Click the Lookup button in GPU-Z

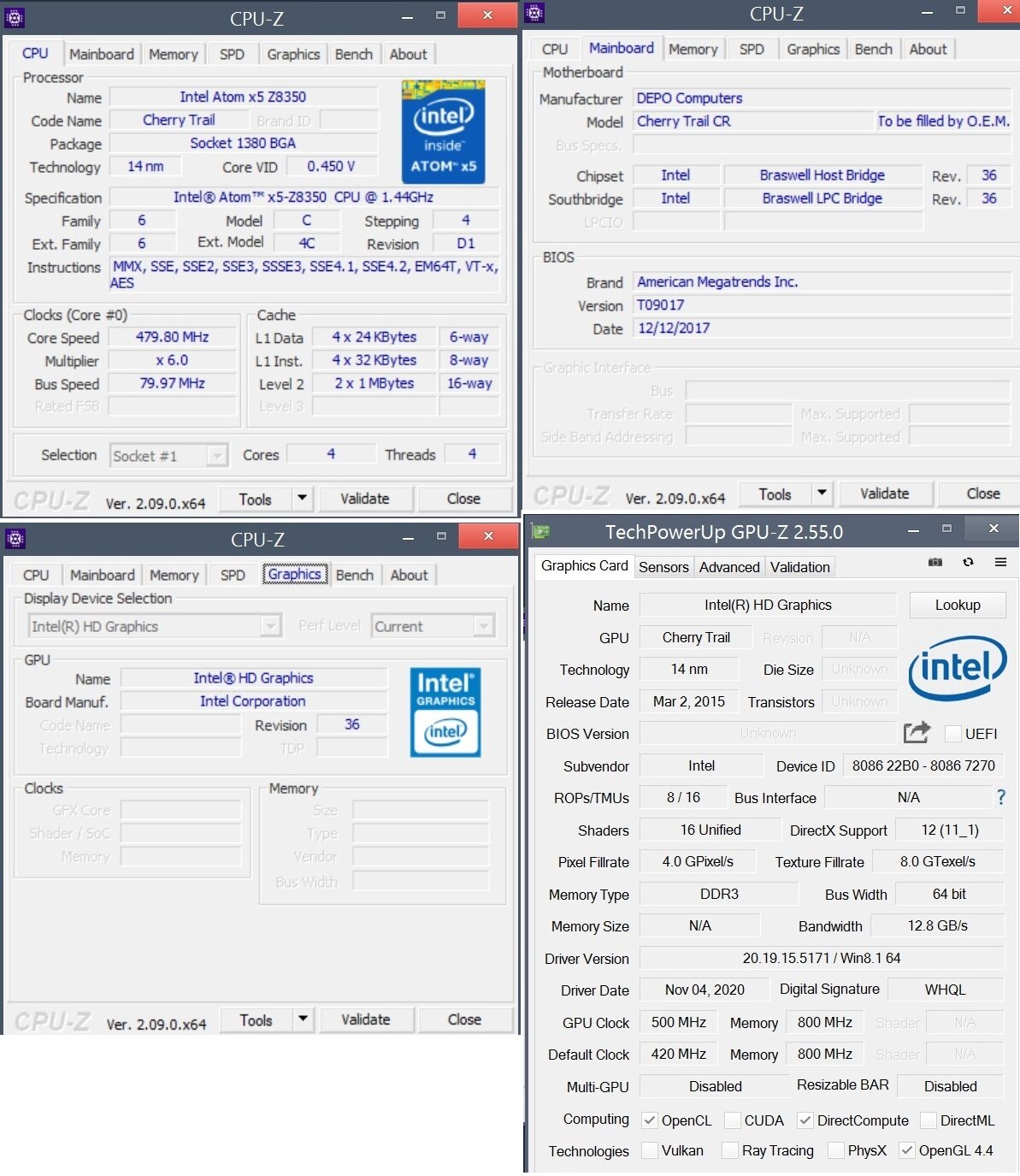point(958,605)
